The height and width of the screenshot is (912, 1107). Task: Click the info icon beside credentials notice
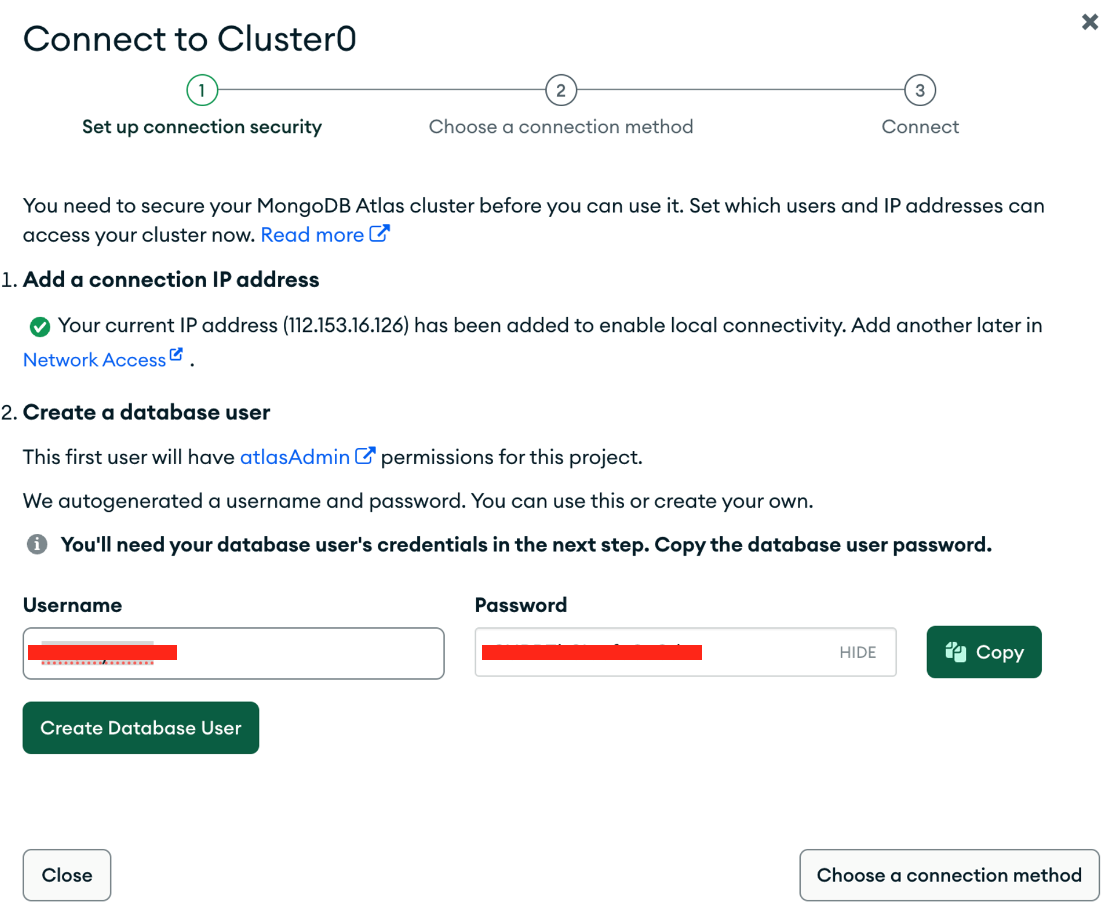click(37, 545)
